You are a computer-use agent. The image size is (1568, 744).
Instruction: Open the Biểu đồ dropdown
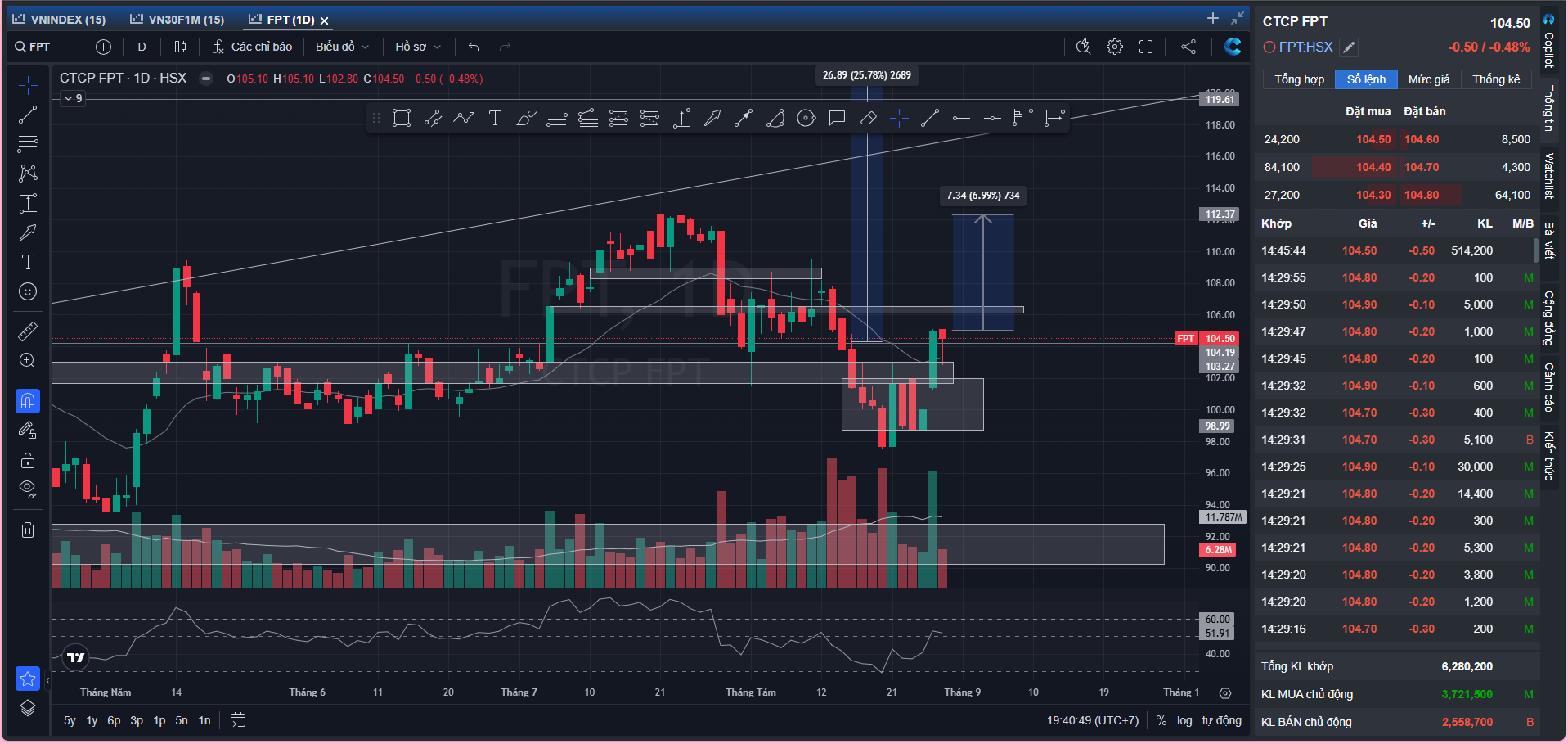[343, 47]
